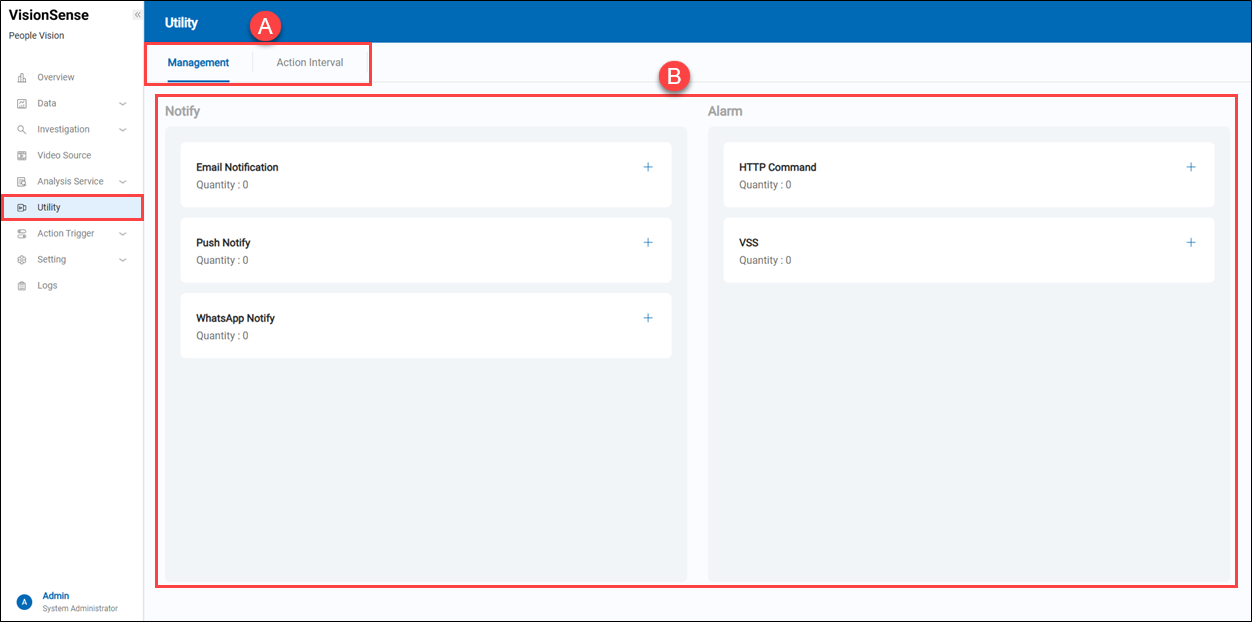Image resolution: width=1252 pixels, height=622 pixels.
Task: Add an HTTP Command with plus icon
Action: [x=1190, y=167]
